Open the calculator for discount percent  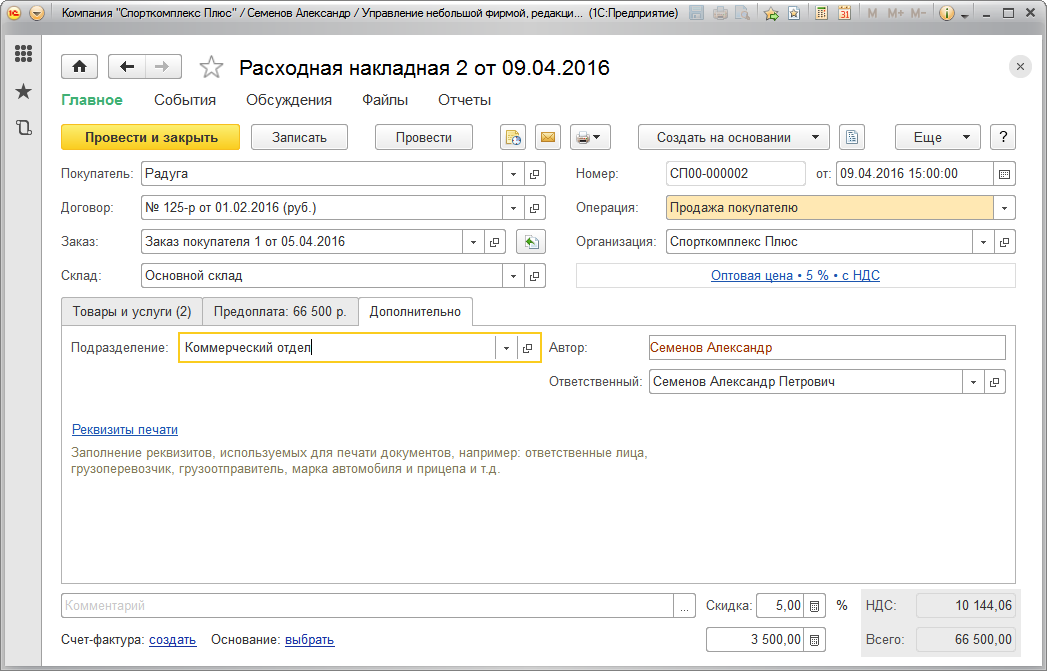[816, 606]
